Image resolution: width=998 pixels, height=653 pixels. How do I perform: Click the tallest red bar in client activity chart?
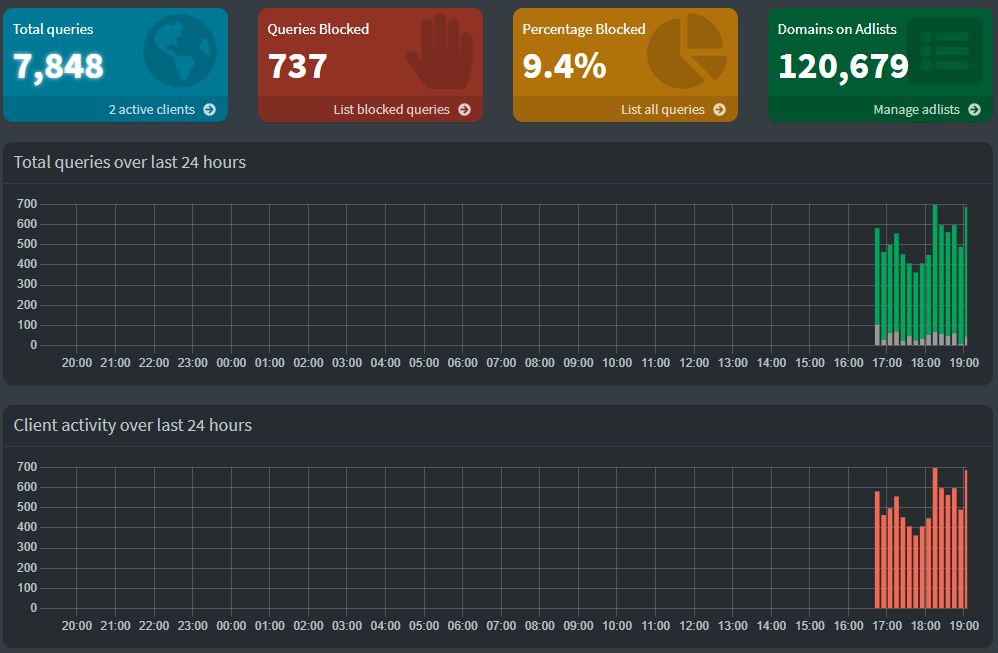pyautogui.click(x=935, y=538)
